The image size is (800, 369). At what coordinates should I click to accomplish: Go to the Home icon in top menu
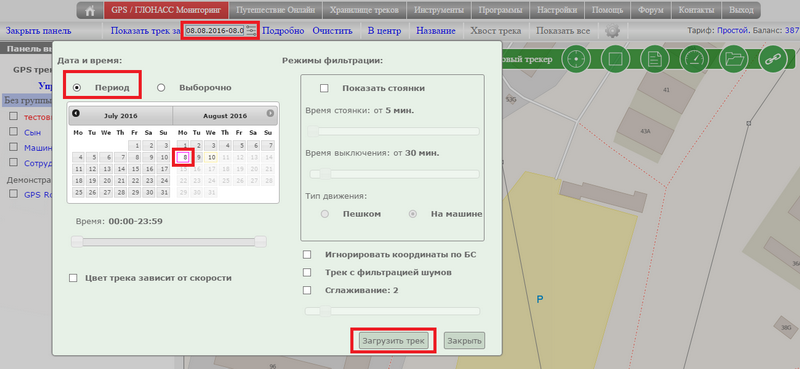(90, 10)
